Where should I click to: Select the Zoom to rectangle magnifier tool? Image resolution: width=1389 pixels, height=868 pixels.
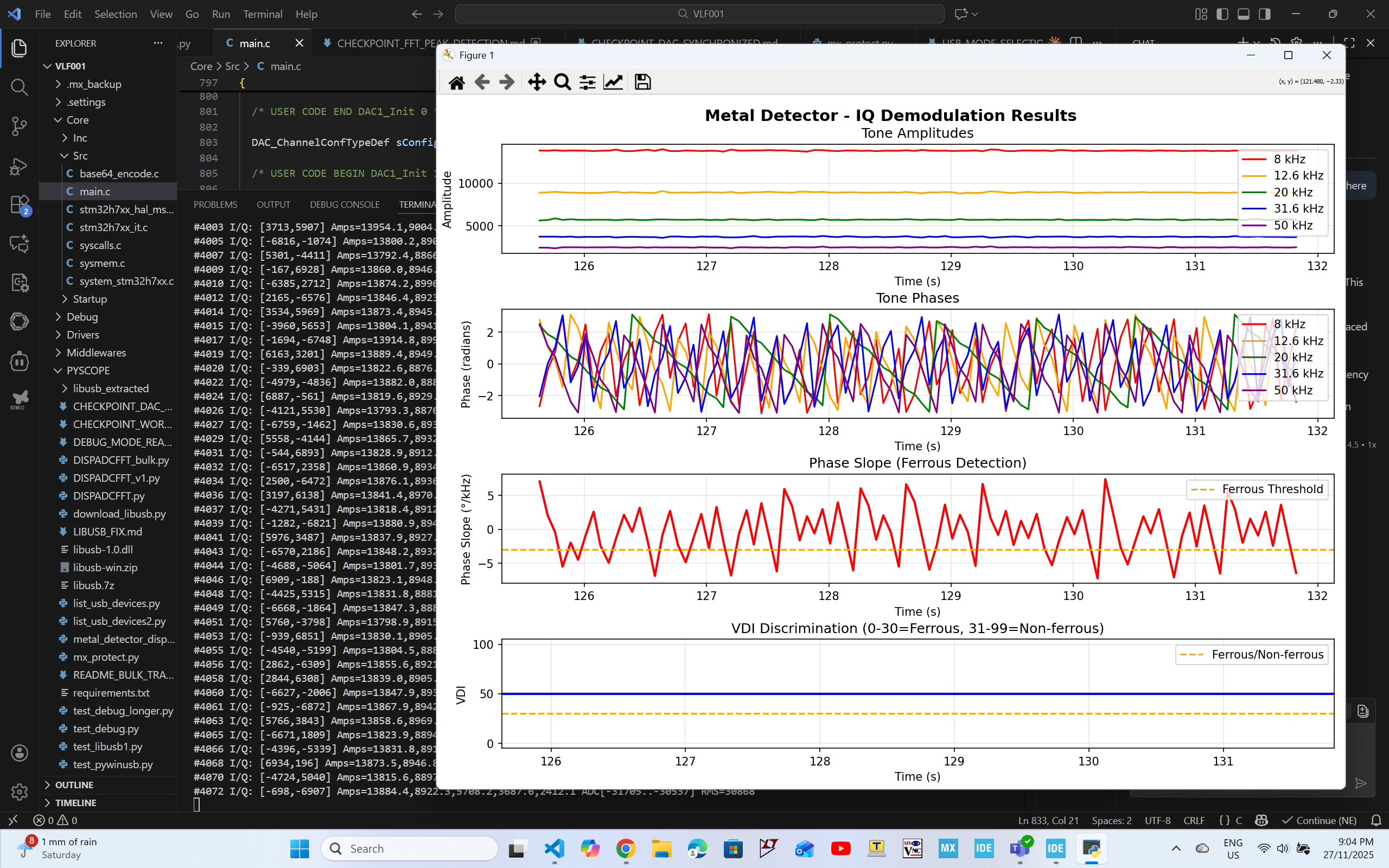click(x=562, y=82)
